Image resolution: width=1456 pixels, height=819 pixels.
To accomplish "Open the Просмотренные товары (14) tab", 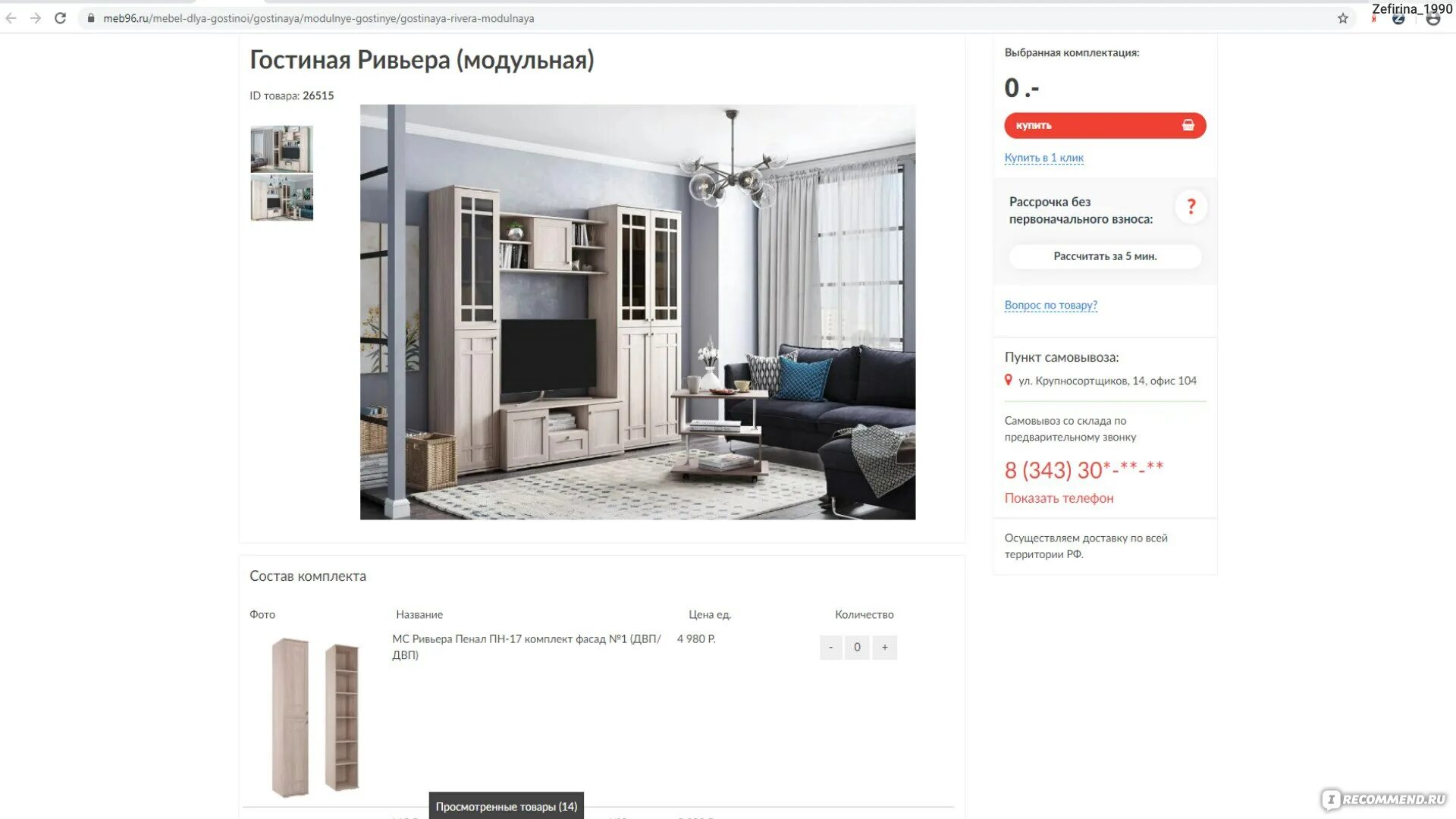I will click(x=506, y=806).
